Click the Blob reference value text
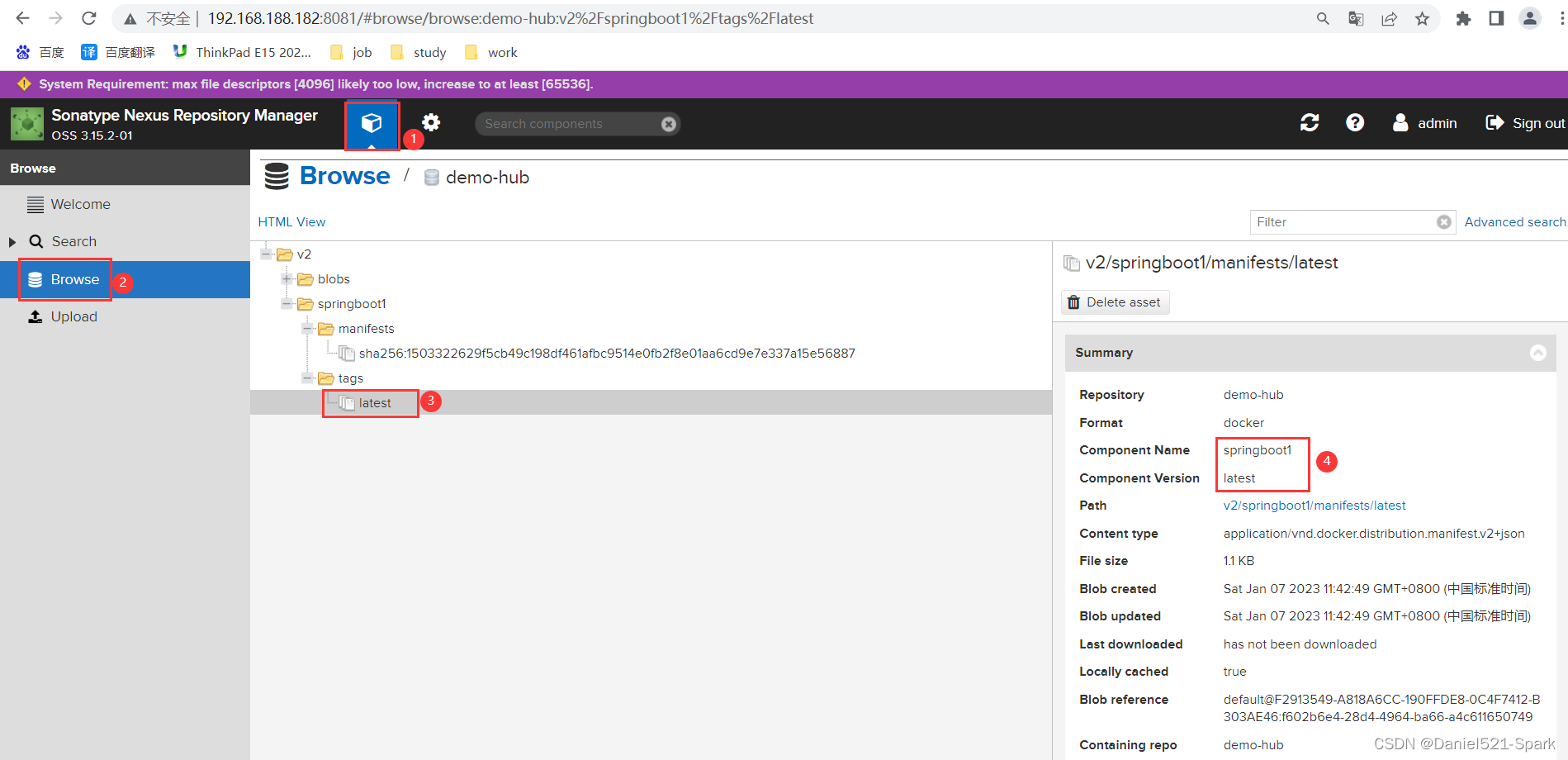Screen dimensions: 1568x760 pyautogui.click(x=1381, y=708)
